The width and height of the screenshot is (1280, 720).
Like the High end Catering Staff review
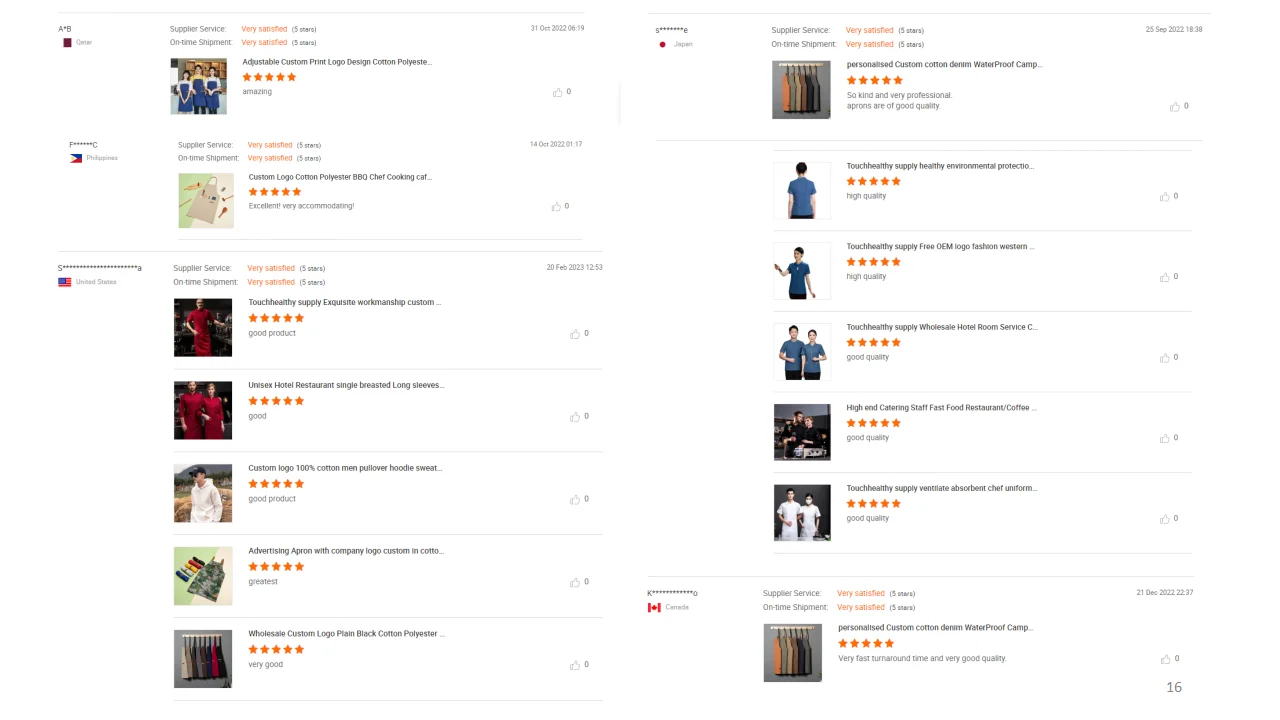[1164, 438]
